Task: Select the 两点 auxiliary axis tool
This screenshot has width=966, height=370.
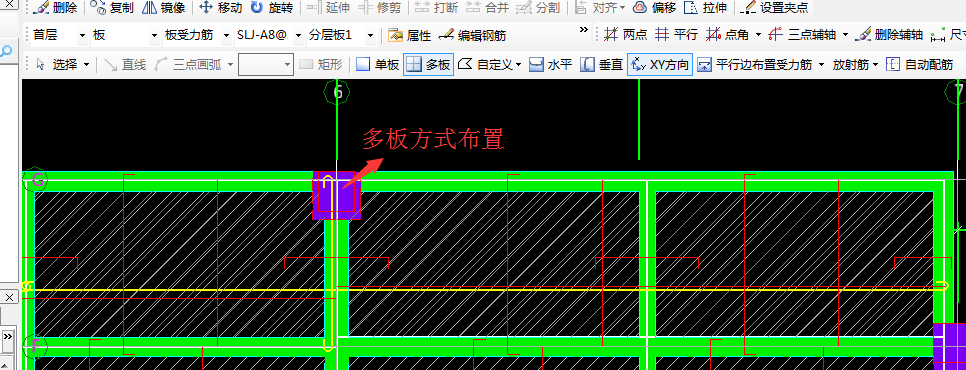Action: tap(626, 35)
